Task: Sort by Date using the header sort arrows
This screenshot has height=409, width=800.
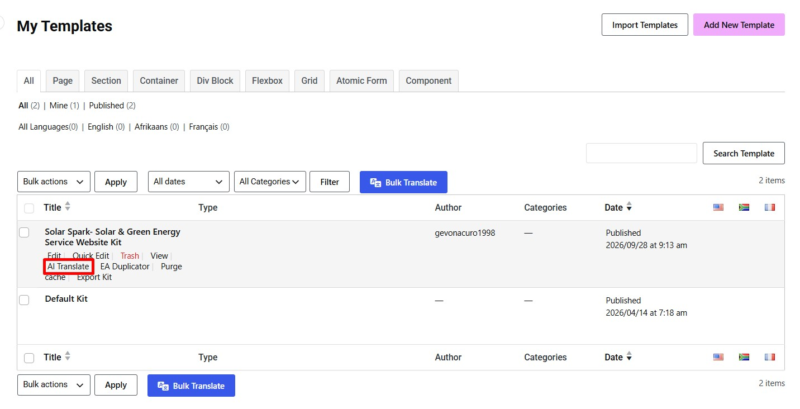Action: tap(629, 207)
